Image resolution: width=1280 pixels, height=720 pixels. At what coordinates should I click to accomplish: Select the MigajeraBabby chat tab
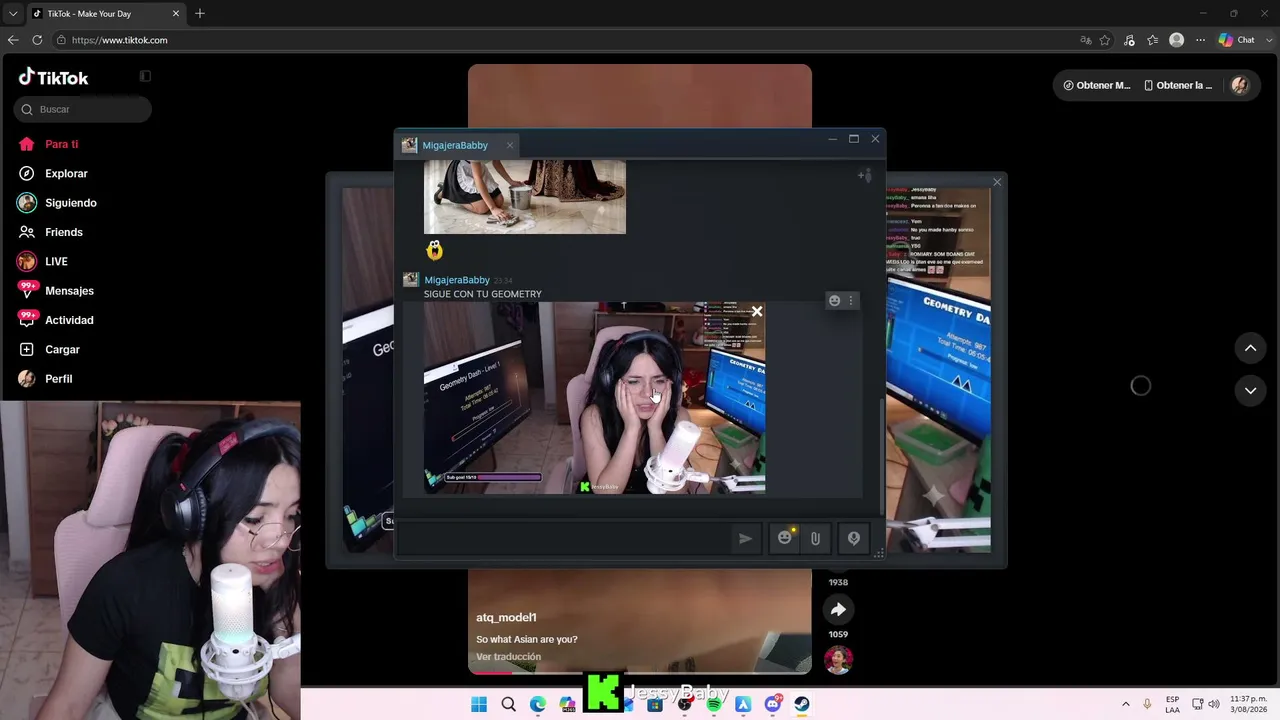[455, 145]
